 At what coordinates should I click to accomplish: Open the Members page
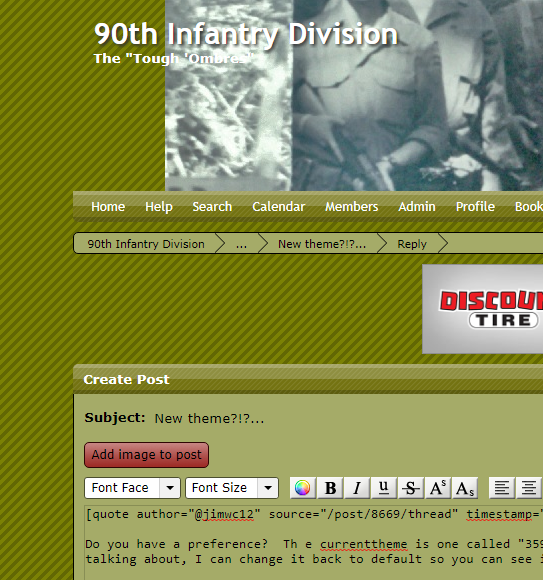[x=351, y=206]
